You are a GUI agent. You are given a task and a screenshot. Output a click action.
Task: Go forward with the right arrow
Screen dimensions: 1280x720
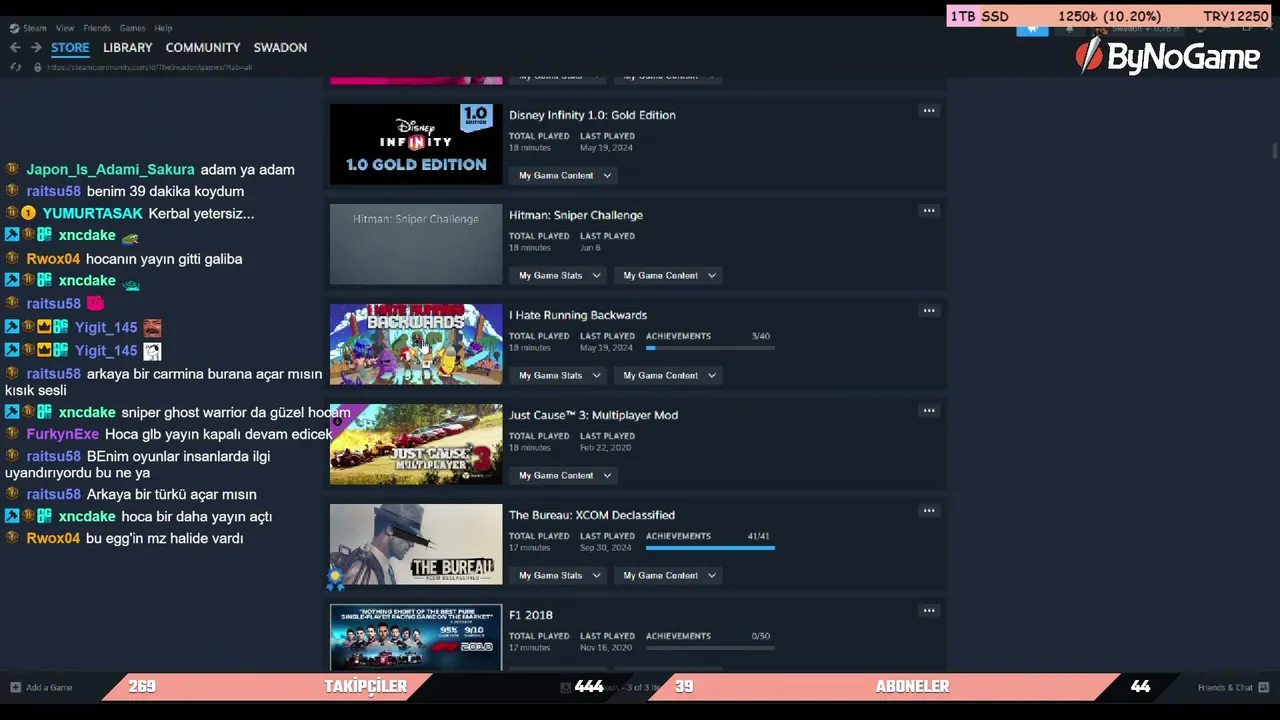(x=36, y=47)
